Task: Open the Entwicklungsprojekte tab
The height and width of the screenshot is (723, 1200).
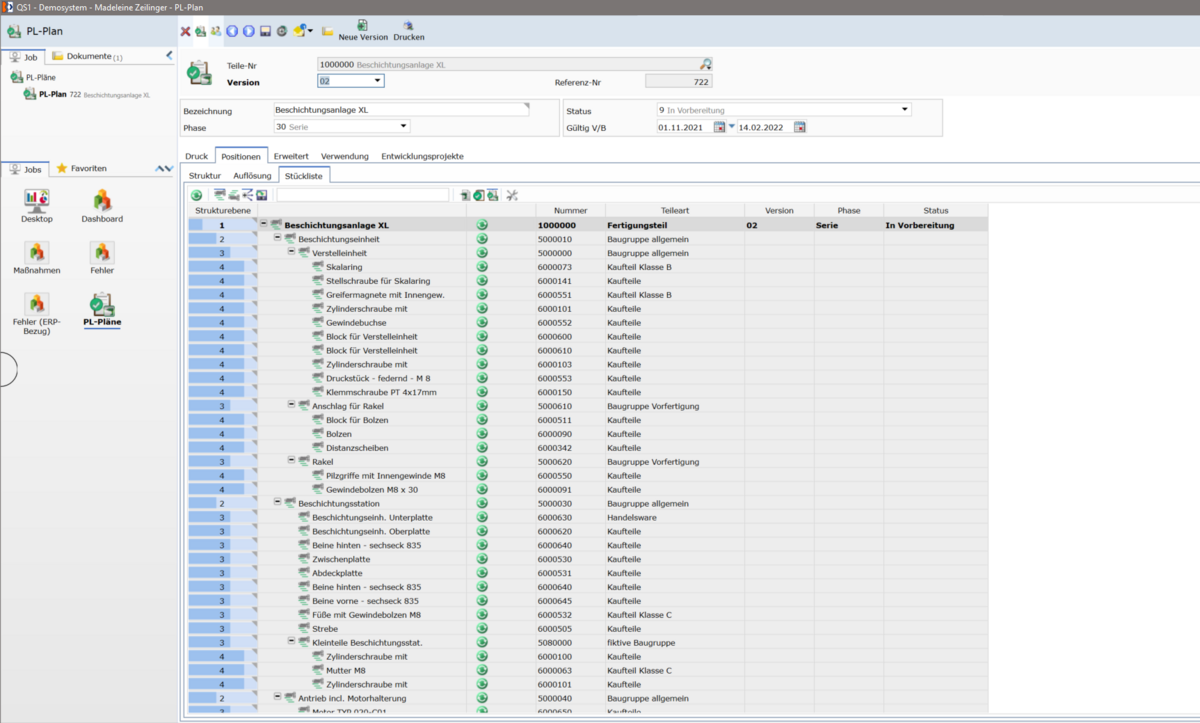Action: coord(422,156)
